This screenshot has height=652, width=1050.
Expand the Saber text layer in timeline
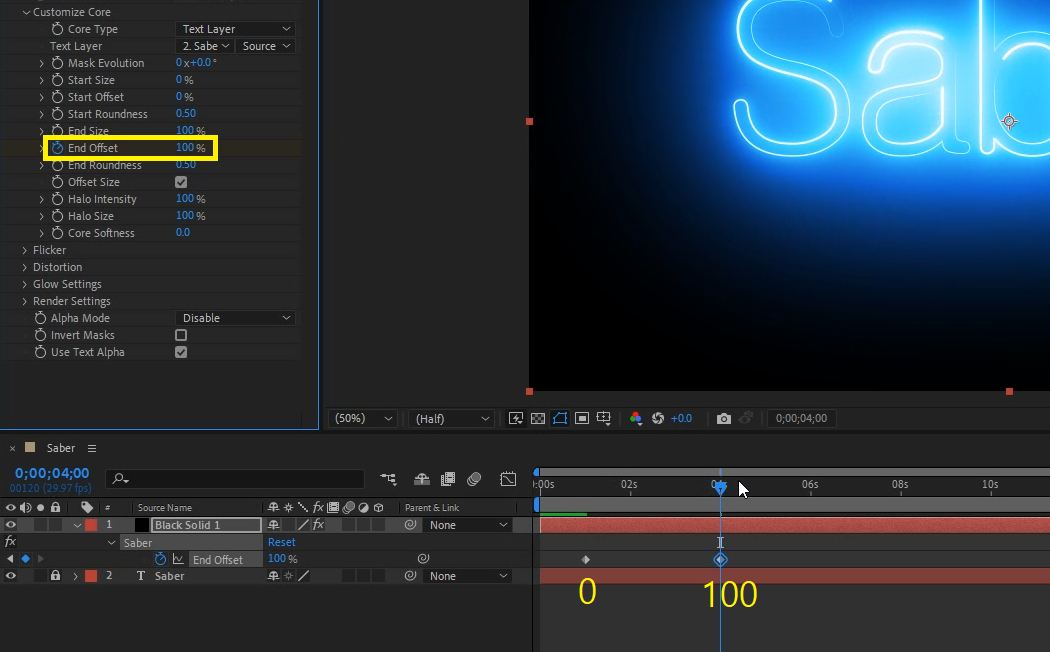[75, 576]
